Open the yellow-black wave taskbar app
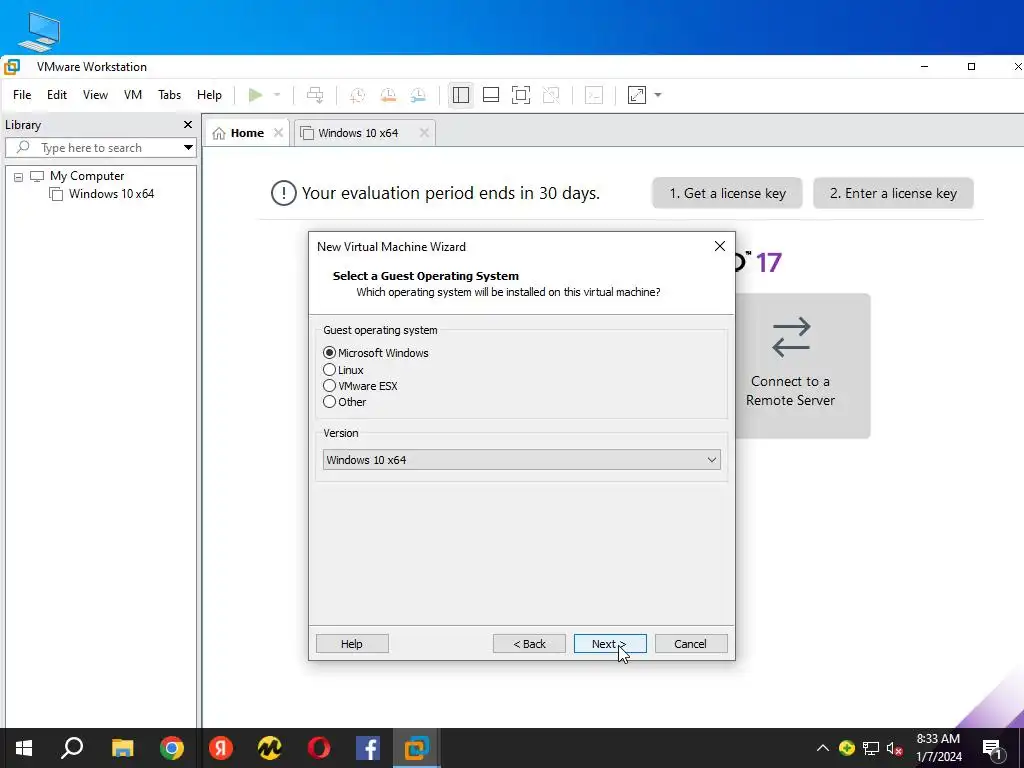 tap(270, 748)
